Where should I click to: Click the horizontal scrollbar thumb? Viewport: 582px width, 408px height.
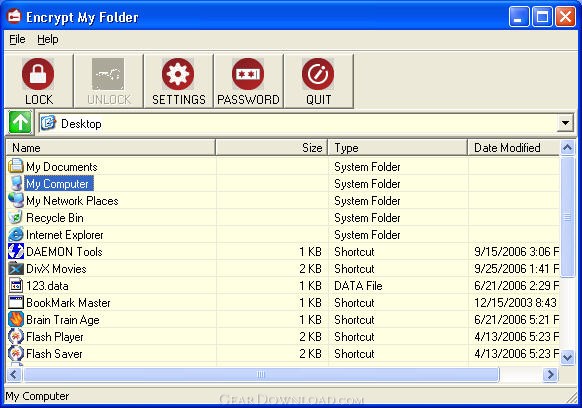[x=261, y=375]
